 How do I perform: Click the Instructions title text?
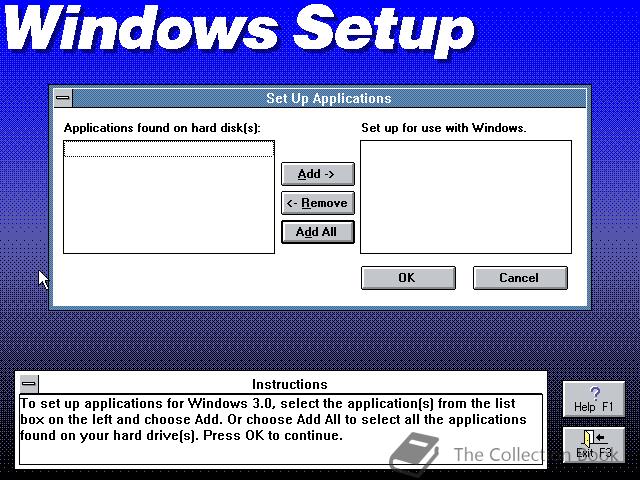tap(290, 384)
